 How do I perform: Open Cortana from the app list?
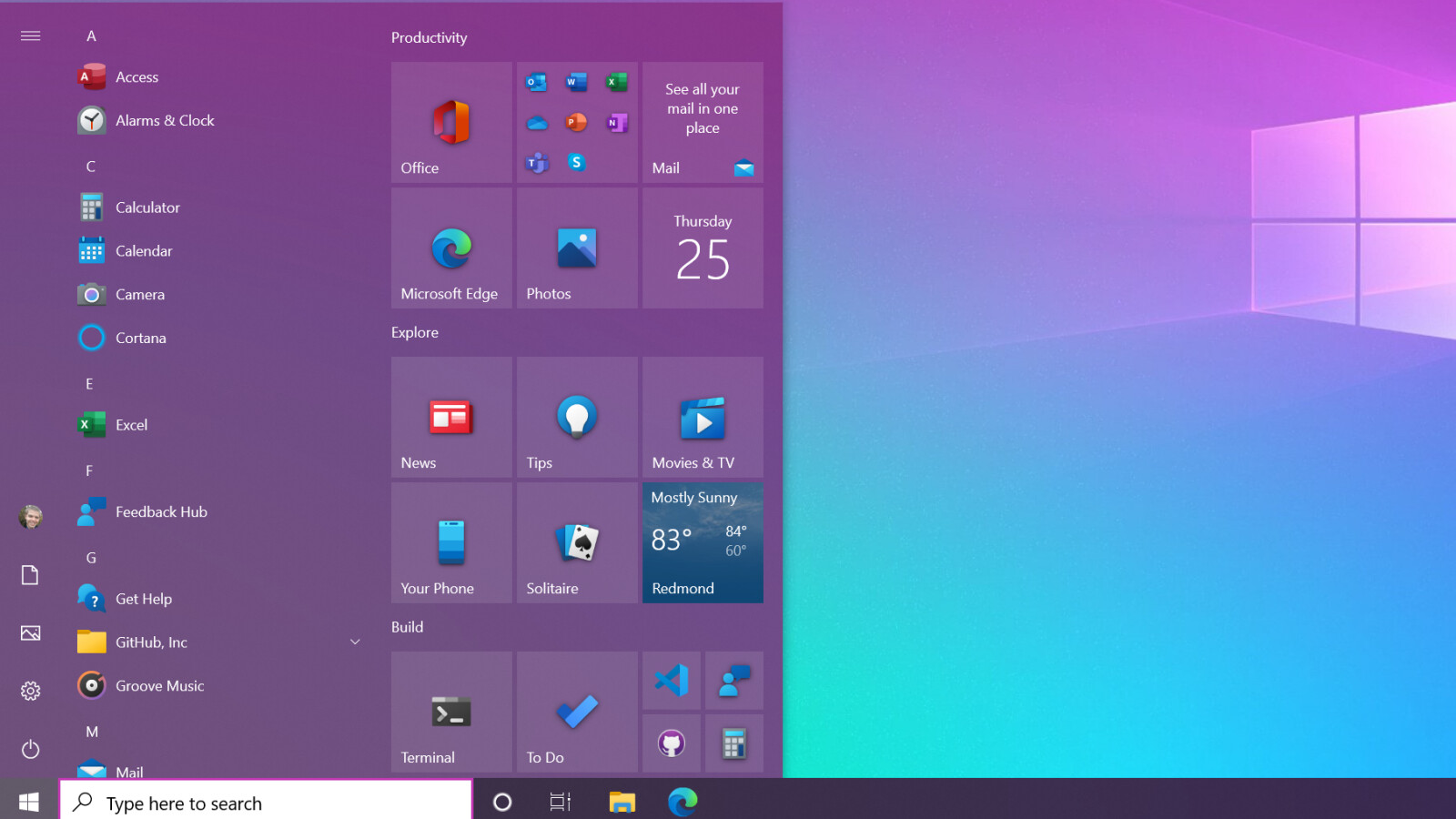click(218, 338)
